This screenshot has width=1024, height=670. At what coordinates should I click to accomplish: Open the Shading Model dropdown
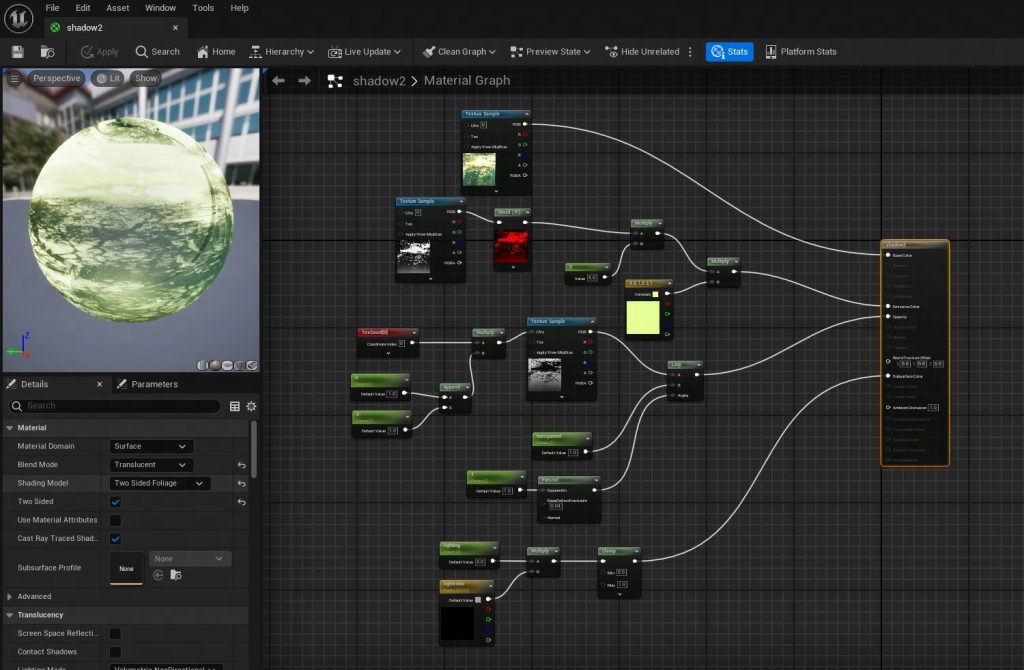(x=159, y=484)
